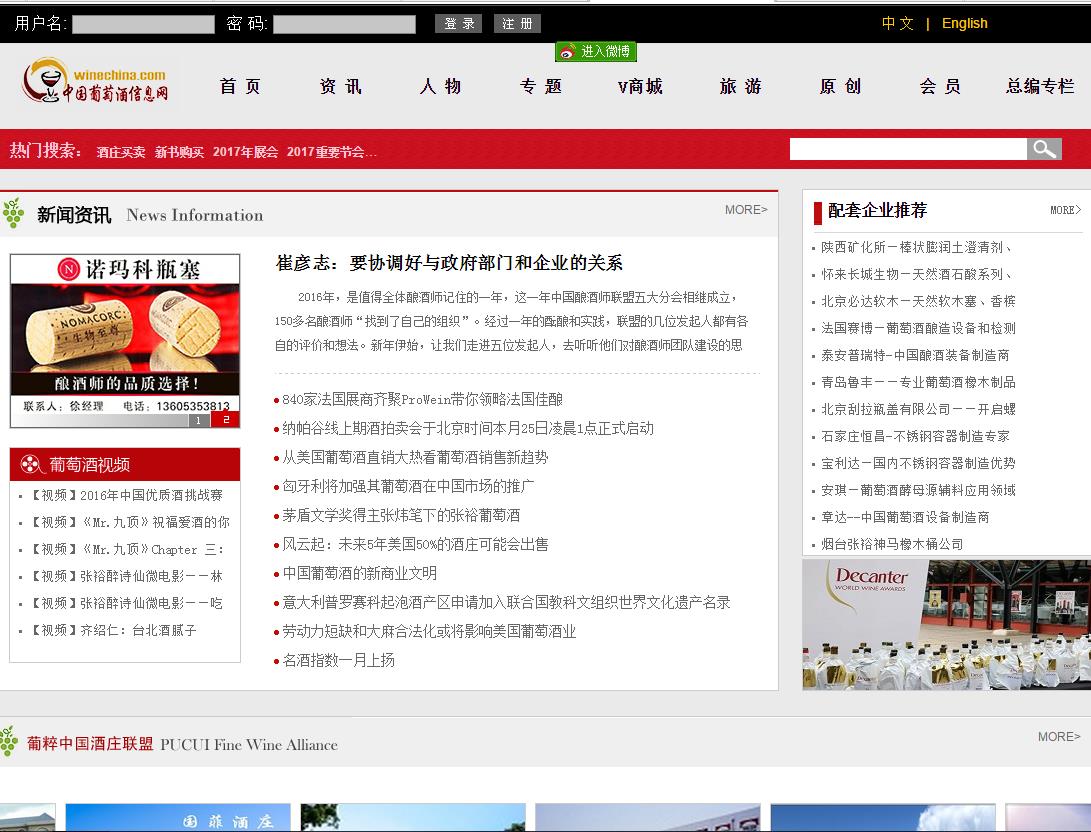Click MORE in the 配套企业推荐 panel

1065,209
